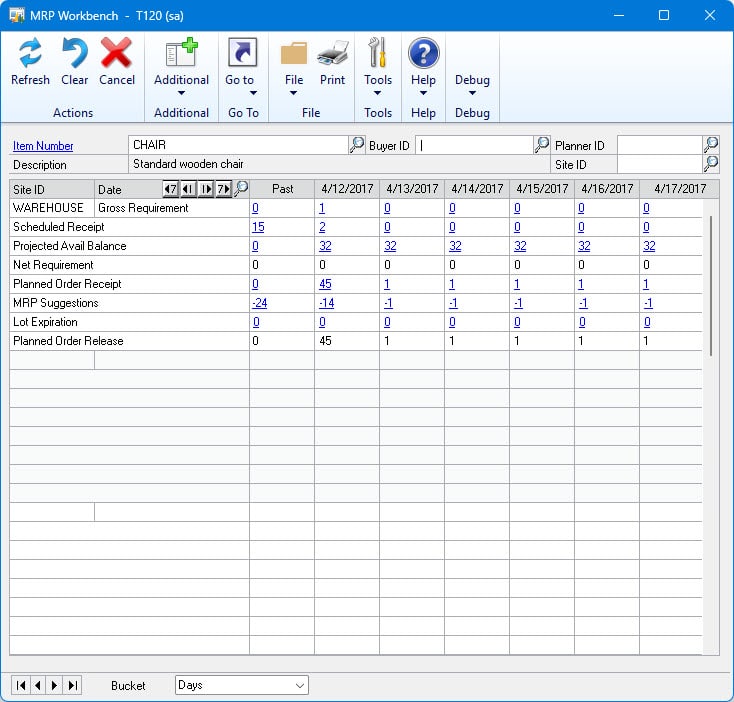The height and width of the screenshot is (702, 734).
Task: Open lookup magnifier next to Item Number field
Action: tap(357, 145)
